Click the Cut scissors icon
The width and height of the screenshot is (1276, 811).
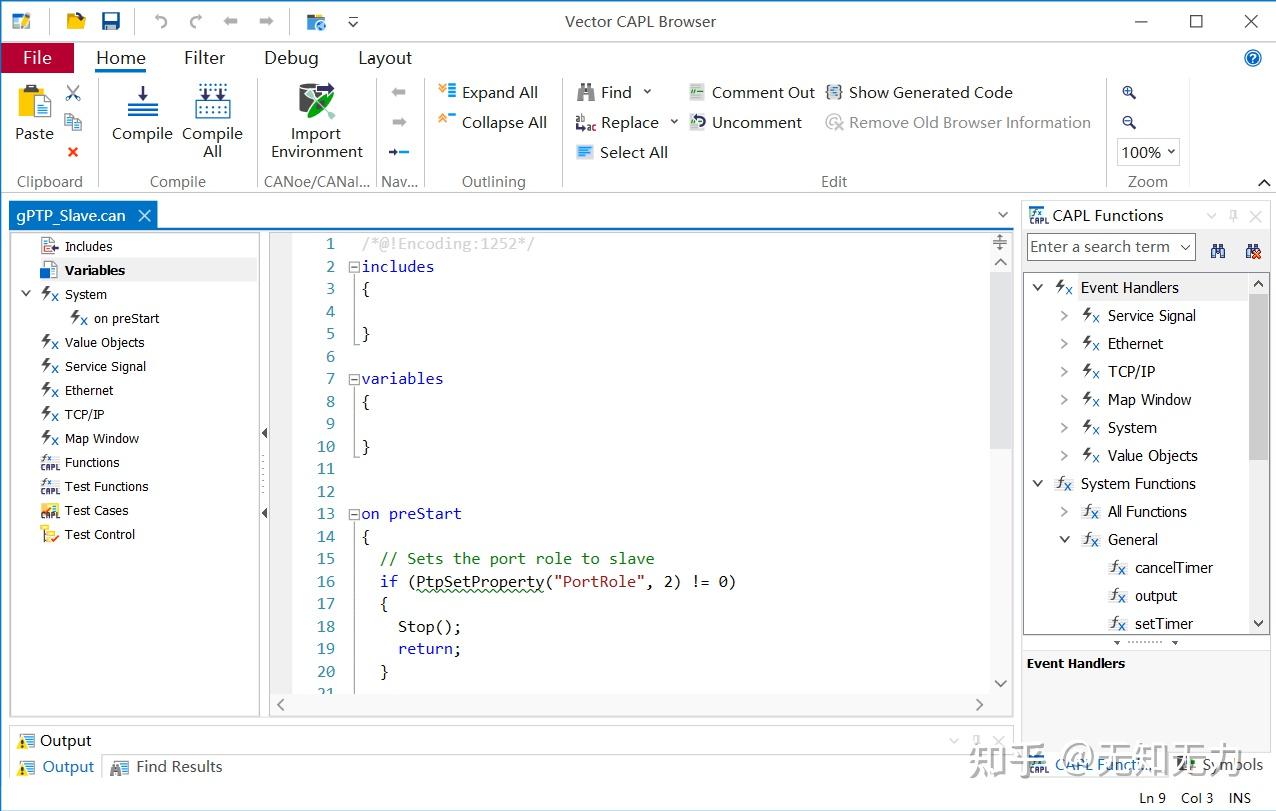tap(73, 93)
